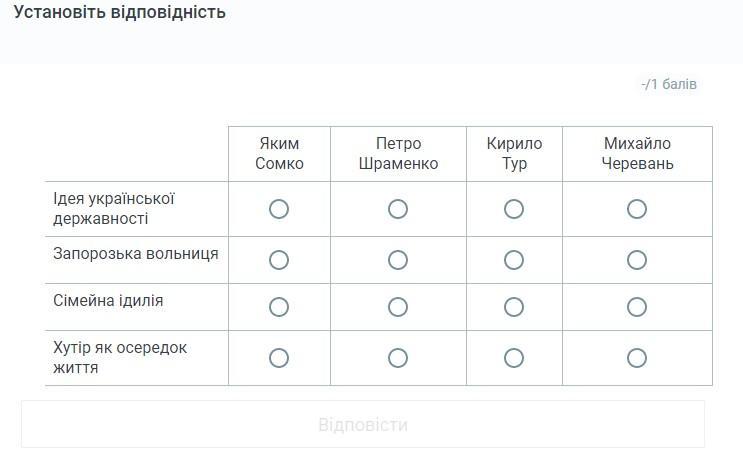Click the Установіть відповідність heading

(120, 13)
